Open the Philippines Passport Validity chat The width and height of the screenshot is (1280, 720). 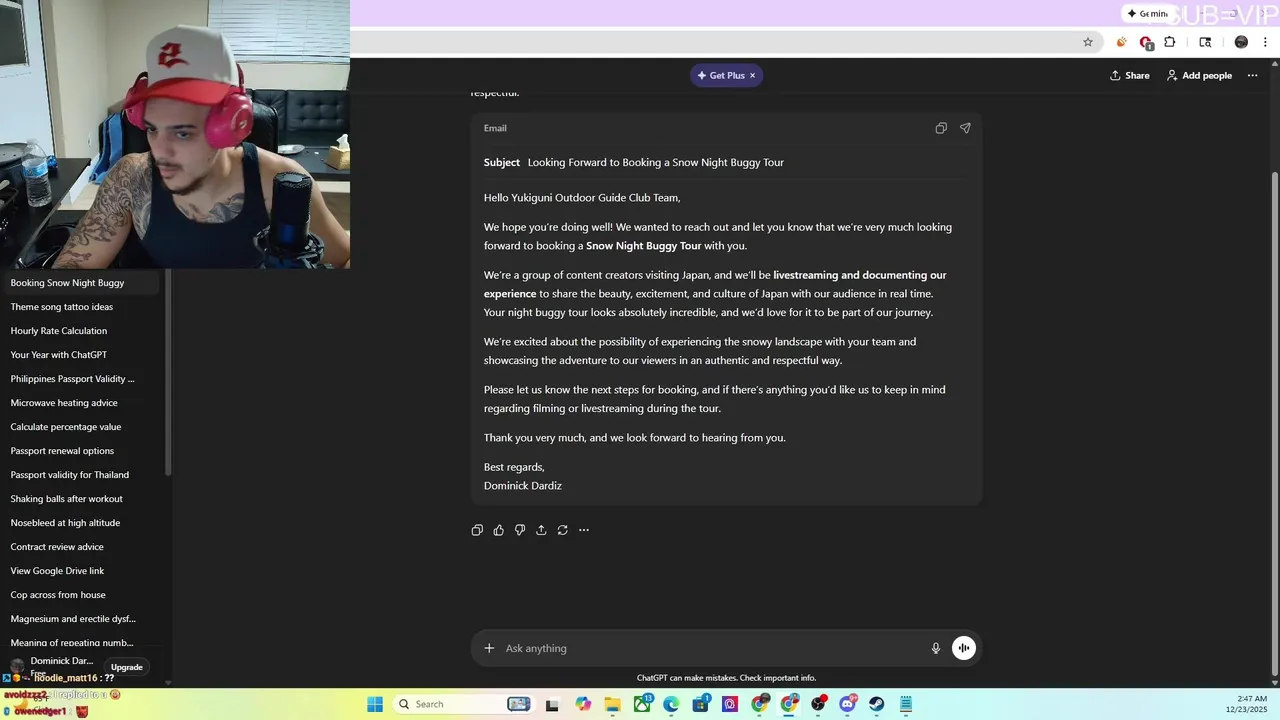(79, 379)
